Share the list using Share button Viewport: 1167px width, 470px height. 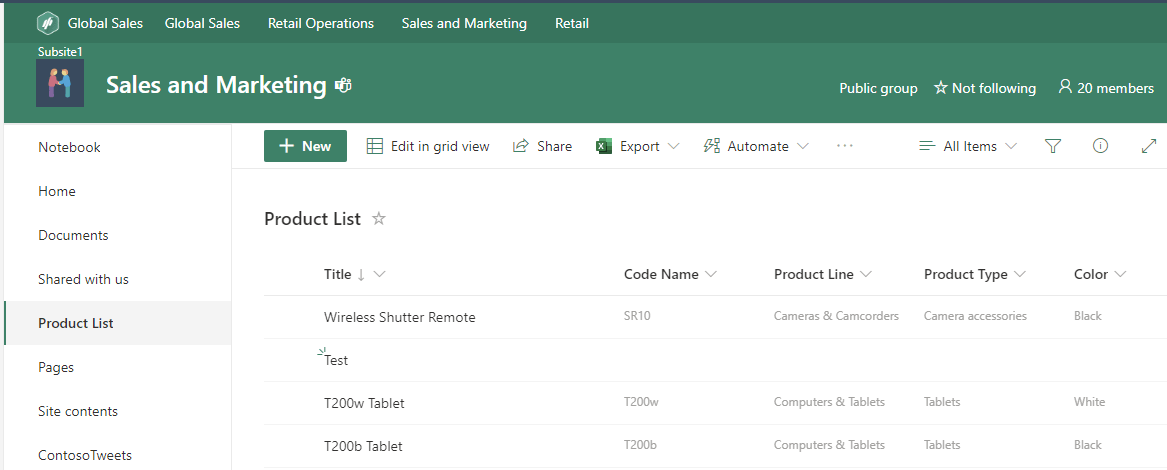[542, 146]
